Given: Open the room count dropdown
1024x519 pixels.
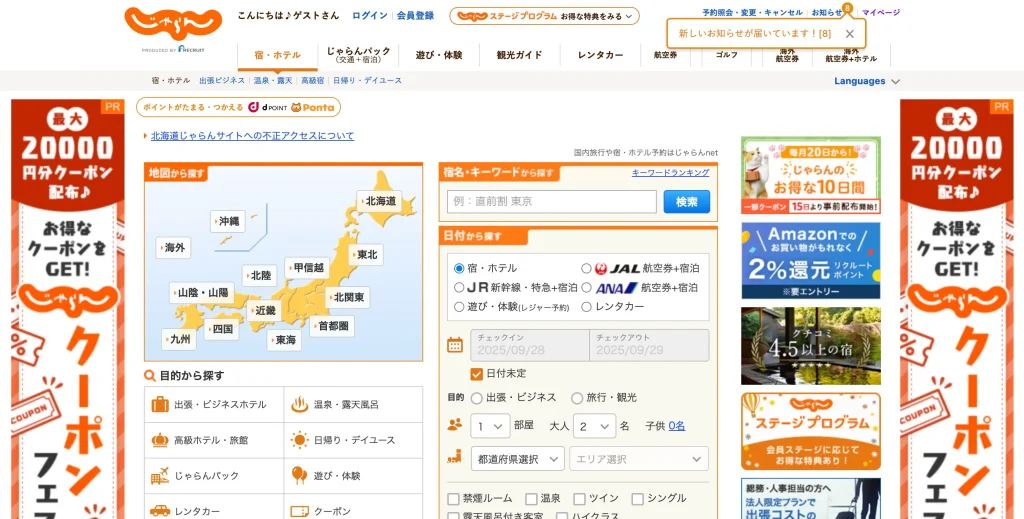Looking at the screenshot, I should pos(490,426).
